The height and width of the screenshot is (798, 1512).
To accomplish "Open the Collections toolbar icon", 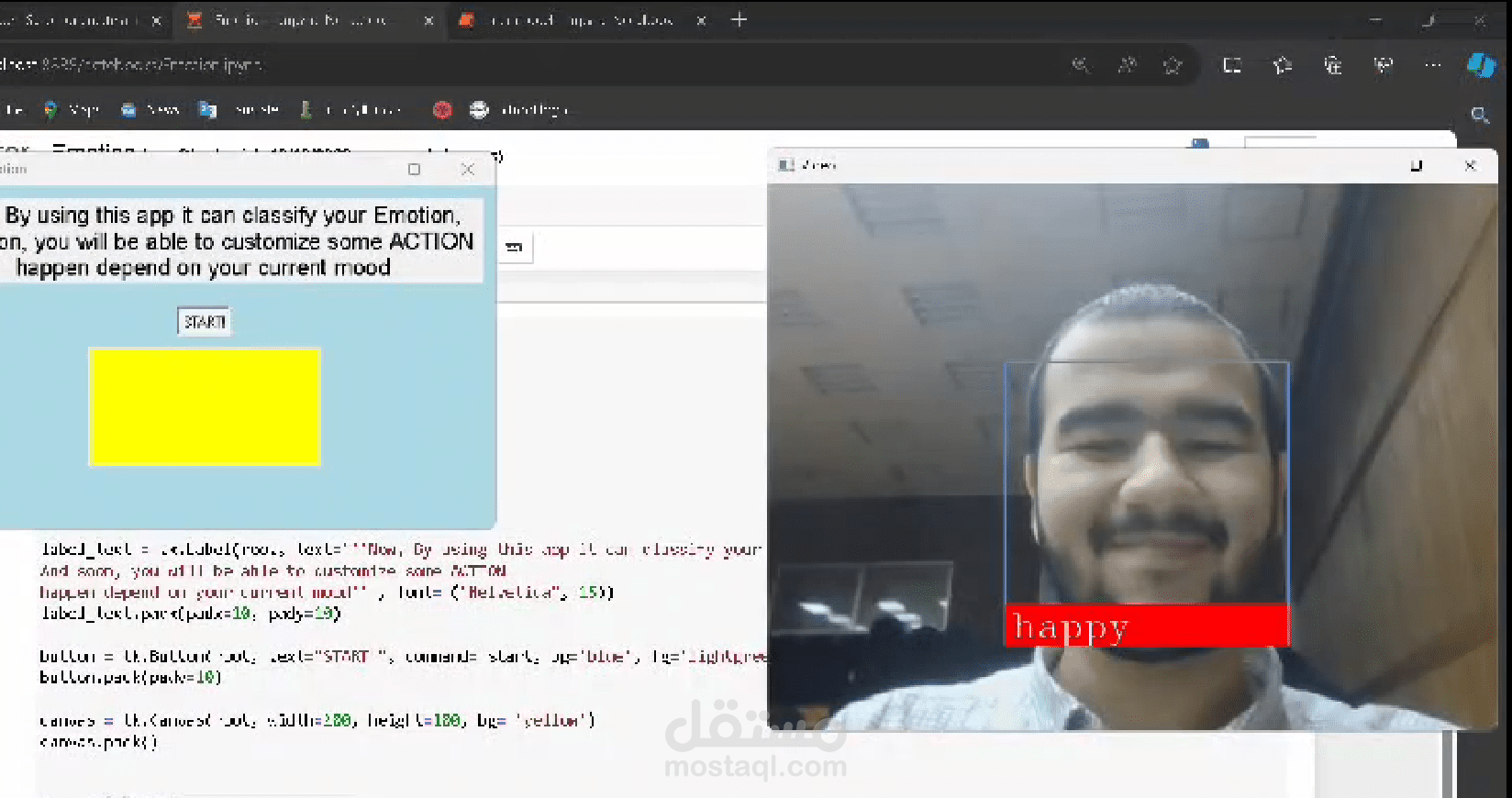I will [x=1333, y=65].
